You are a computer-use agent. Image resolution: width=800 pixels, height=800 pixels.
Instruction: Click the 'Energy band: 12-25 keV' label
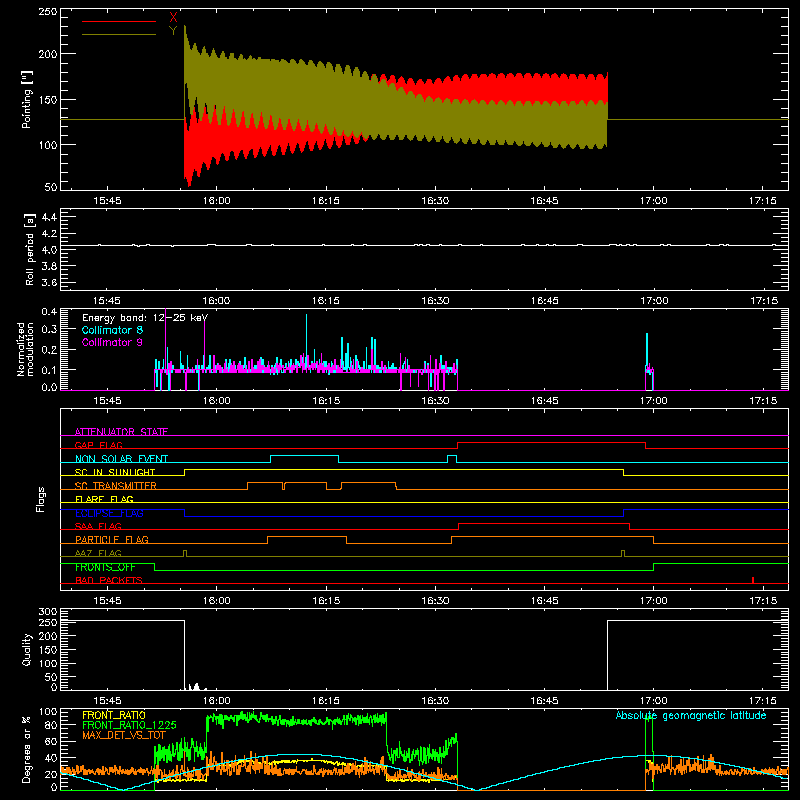point(145,318)
